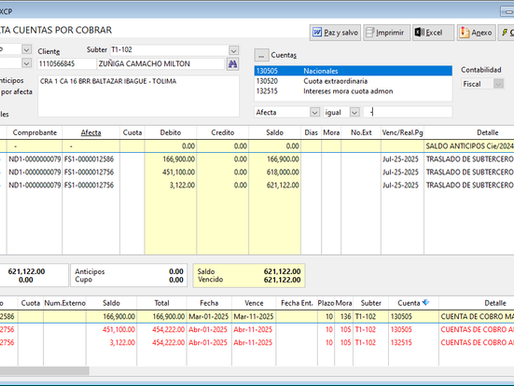
Task: Click the Fecha Ent. column header
Action: point(297,303)
